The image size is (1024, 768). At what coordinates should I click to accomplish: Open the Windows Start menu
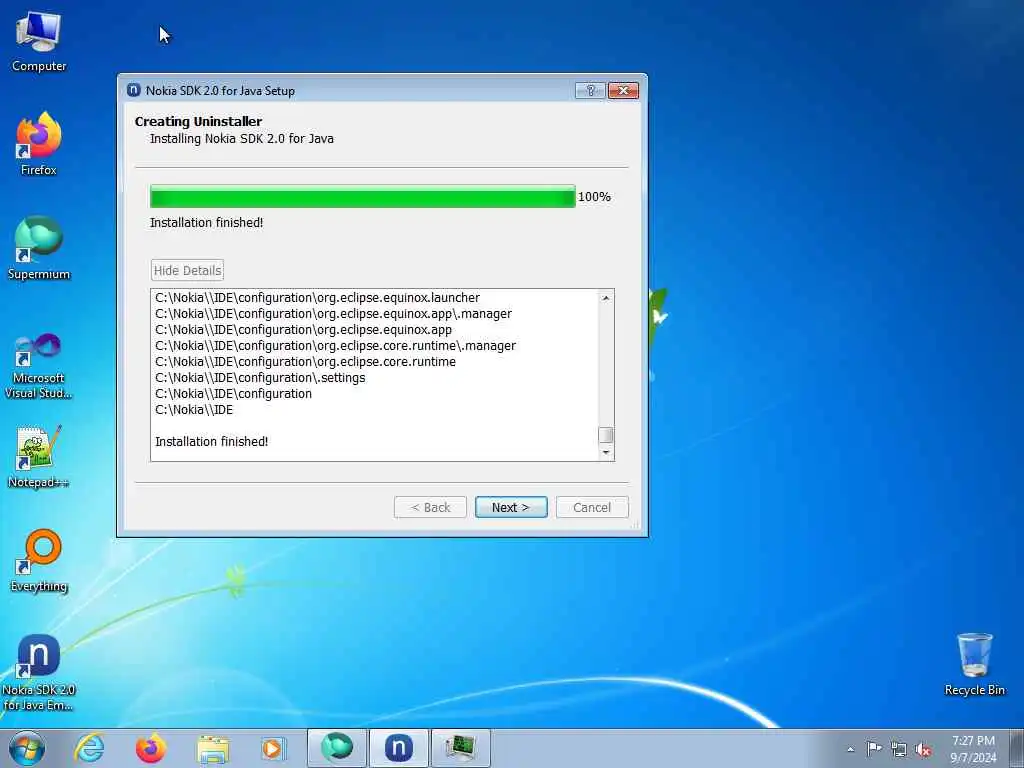tap(27, 748)
